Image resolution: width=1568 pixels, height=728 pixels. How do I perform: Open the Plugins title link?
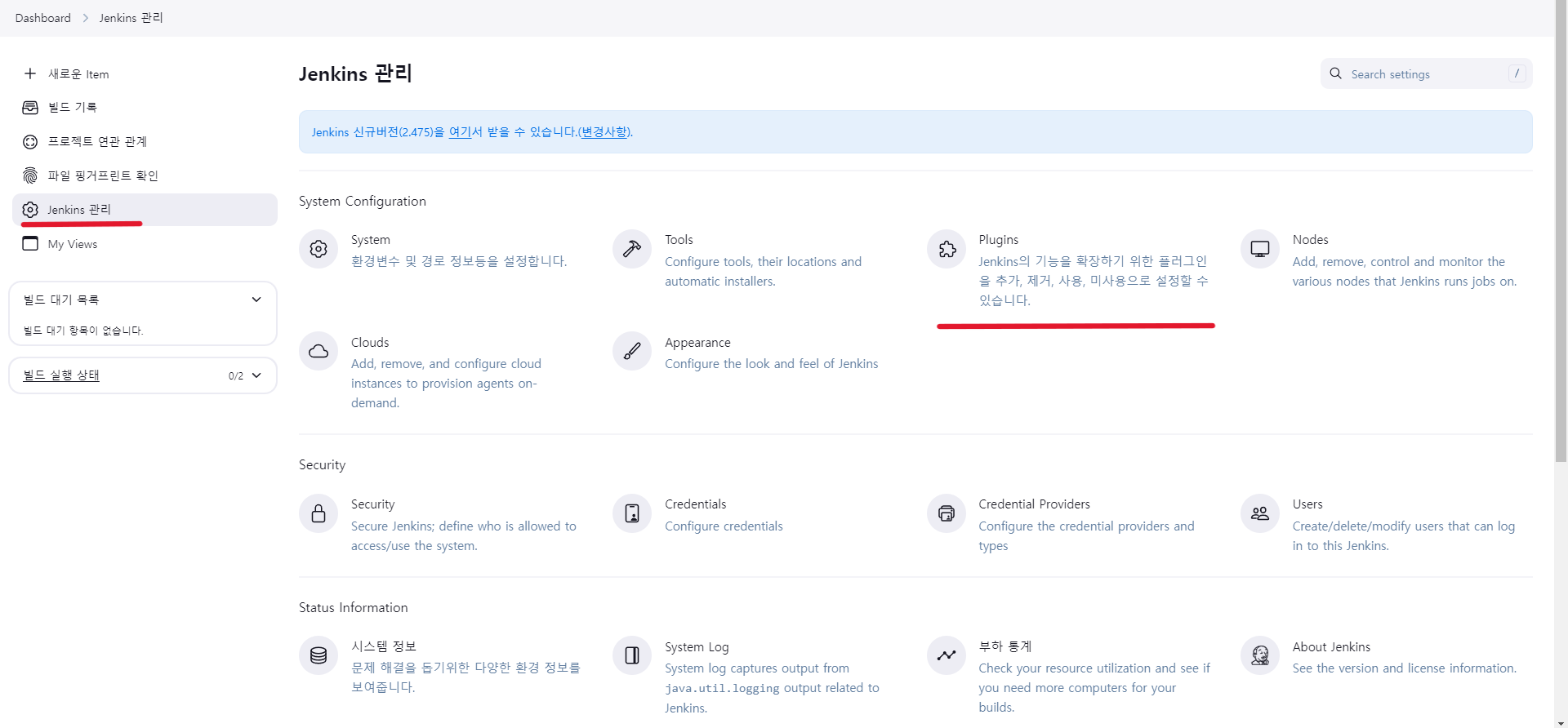(x=998, y=239)
